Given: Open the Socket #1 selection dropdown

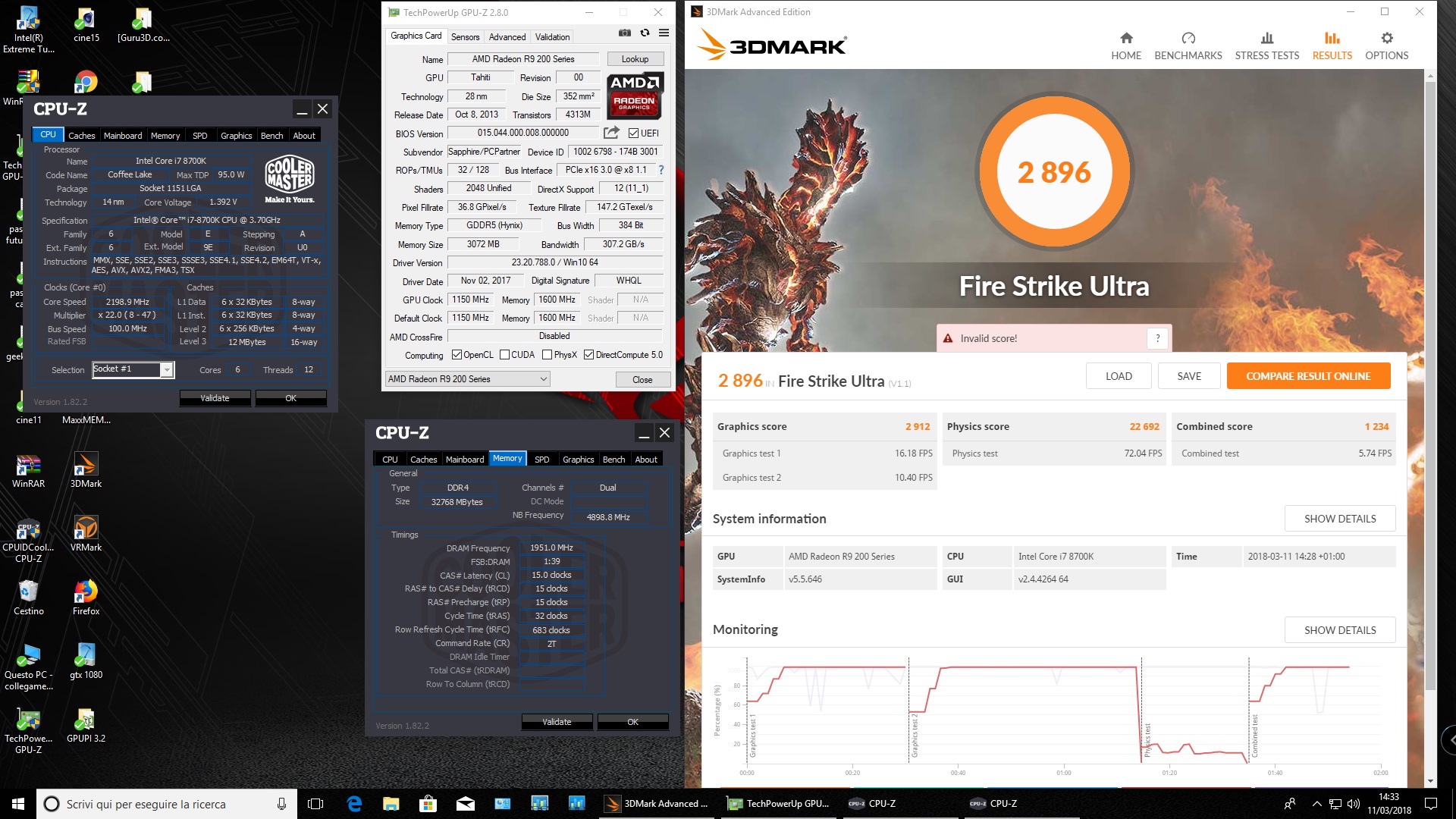Looking at the screenshot, I should (x=167, y=369).
